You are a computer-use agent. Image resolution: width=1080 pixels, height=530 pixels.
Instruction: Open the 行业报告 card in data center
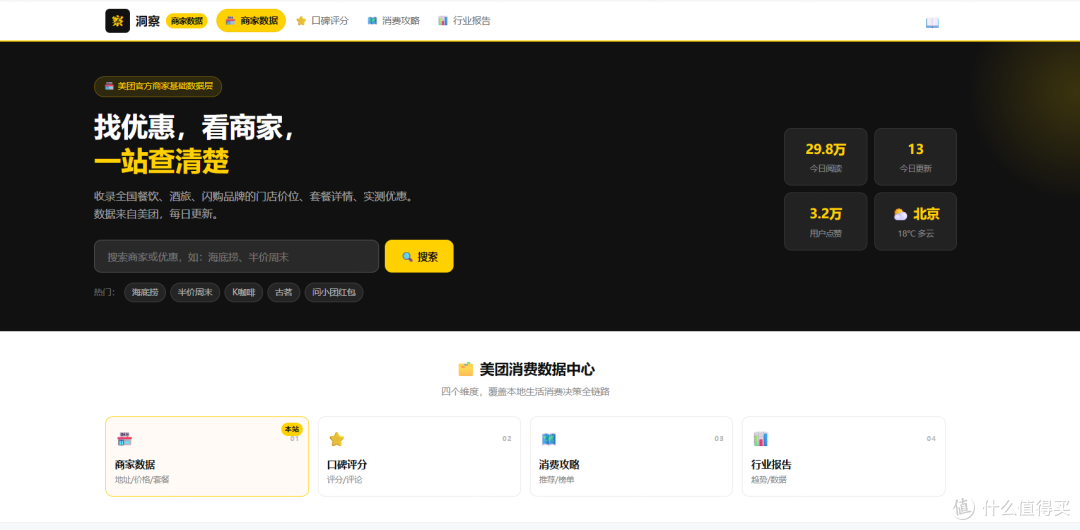point(843,456)
